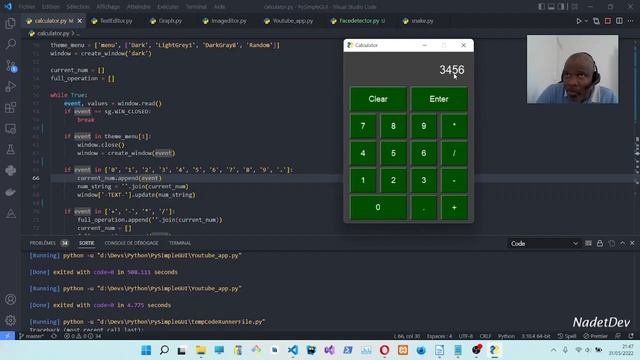This screenshot has height=360, width=640.
Task: Toggle the primary side bar layout icon
Action: 541,7
